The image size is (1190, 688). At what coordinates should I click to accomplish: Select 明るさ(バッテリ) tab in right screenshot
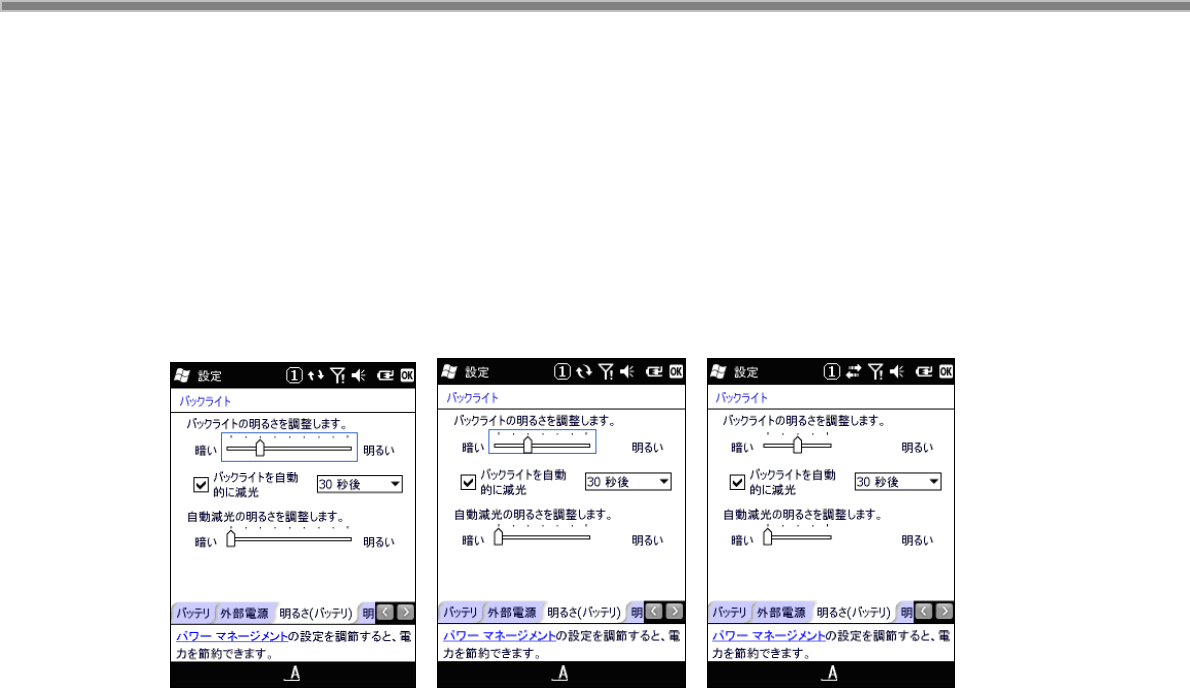point(853,612)
